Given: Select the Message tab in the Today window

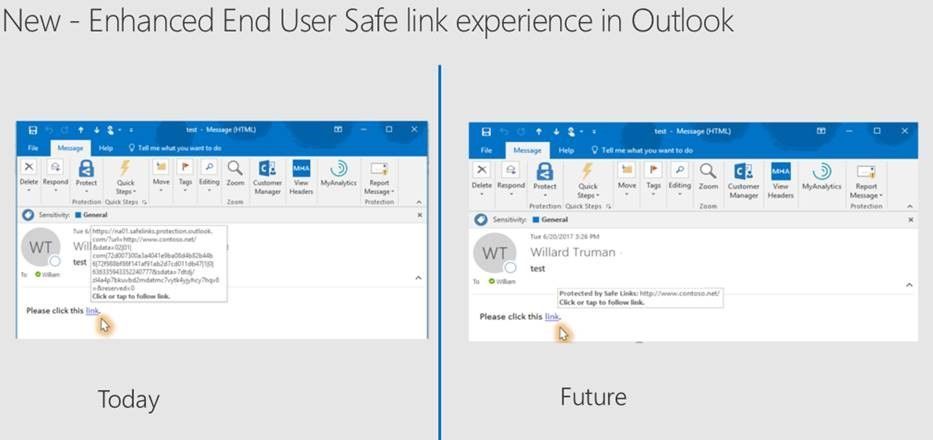Looking at the screenshot, I should click(70, 148).
